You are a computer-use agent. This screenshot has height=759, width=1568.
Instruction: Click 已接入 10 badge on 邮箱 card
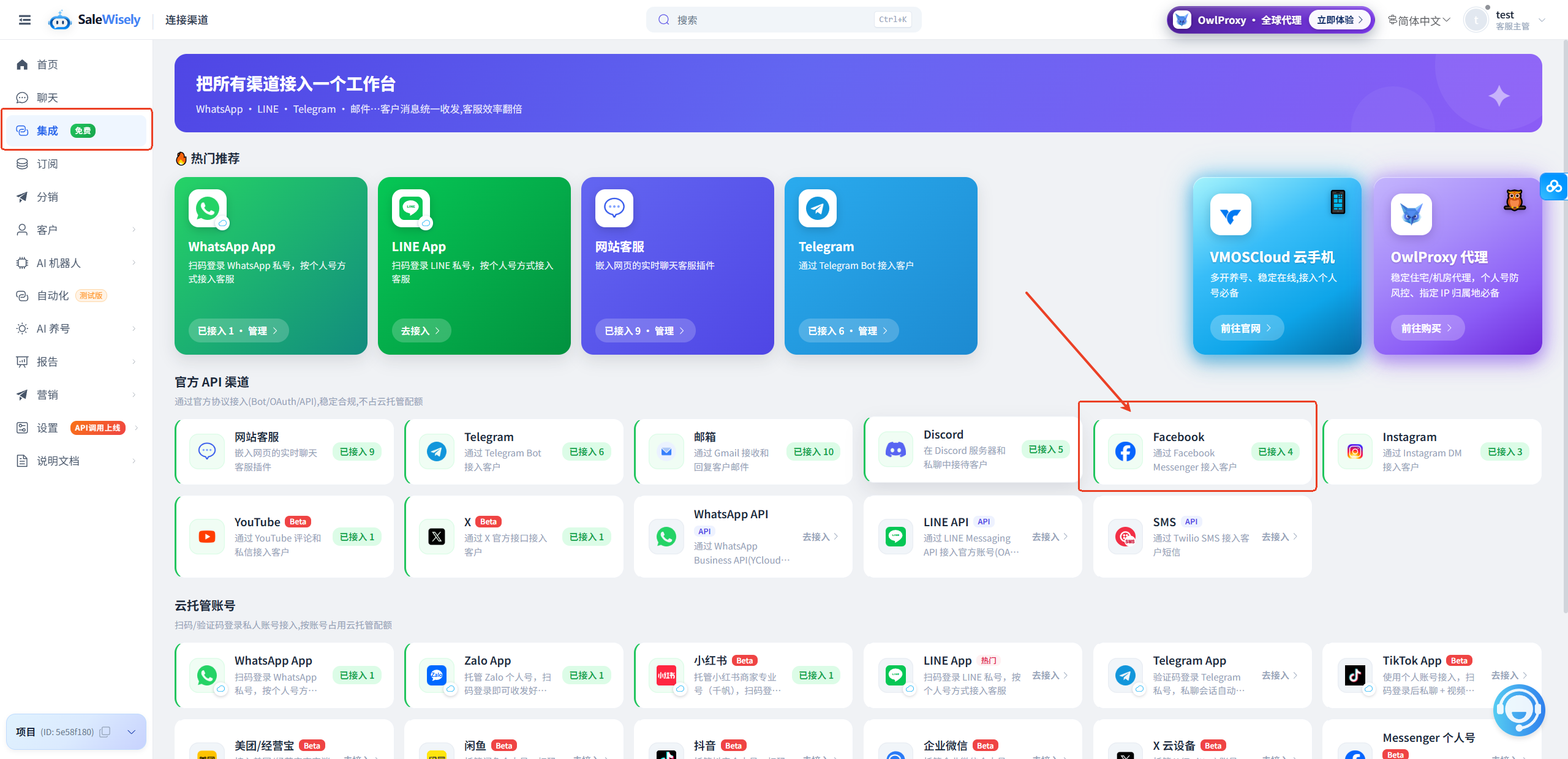coord(814,452)
